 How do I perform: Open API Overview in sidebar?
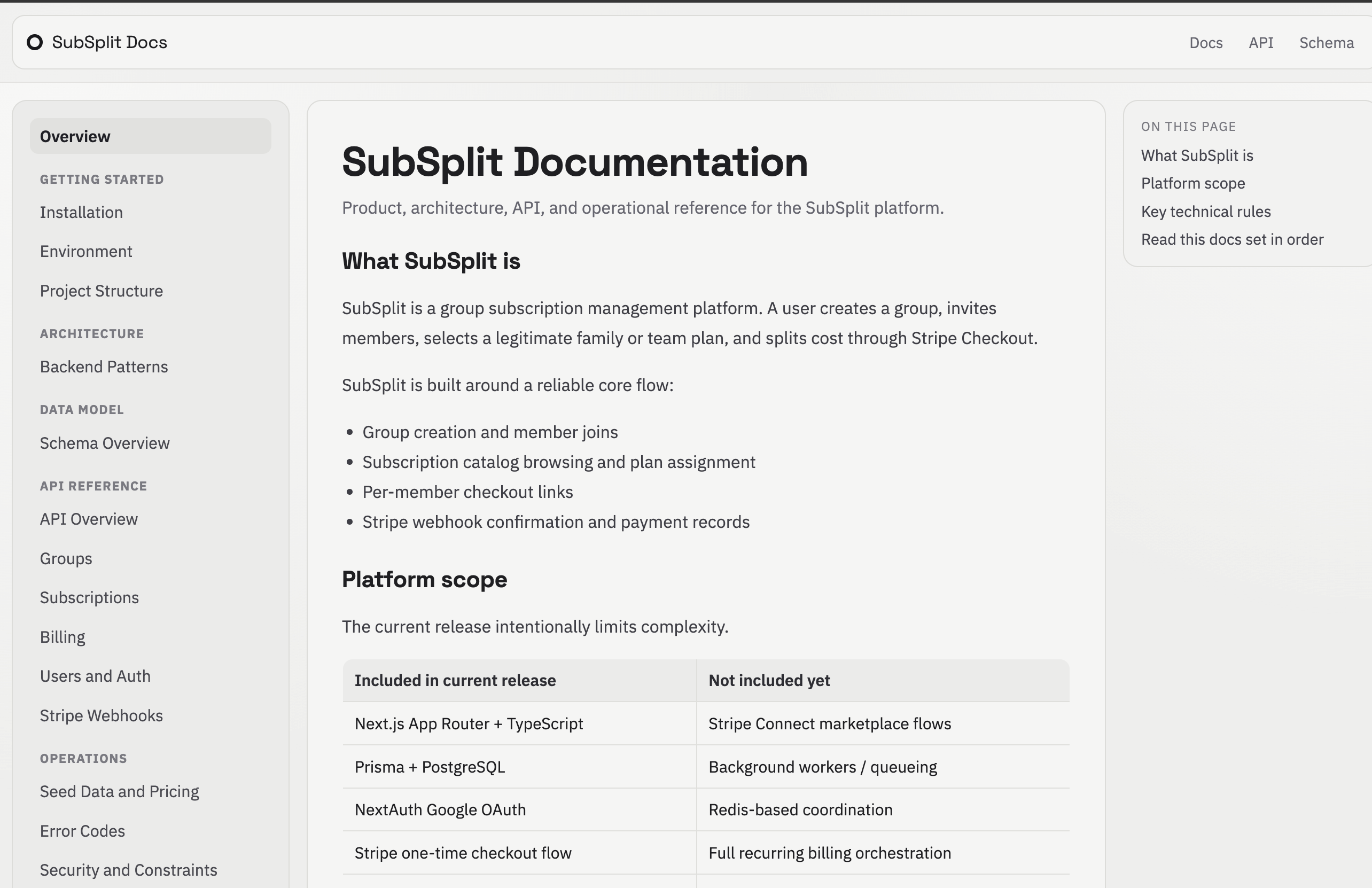coord(89,519)
